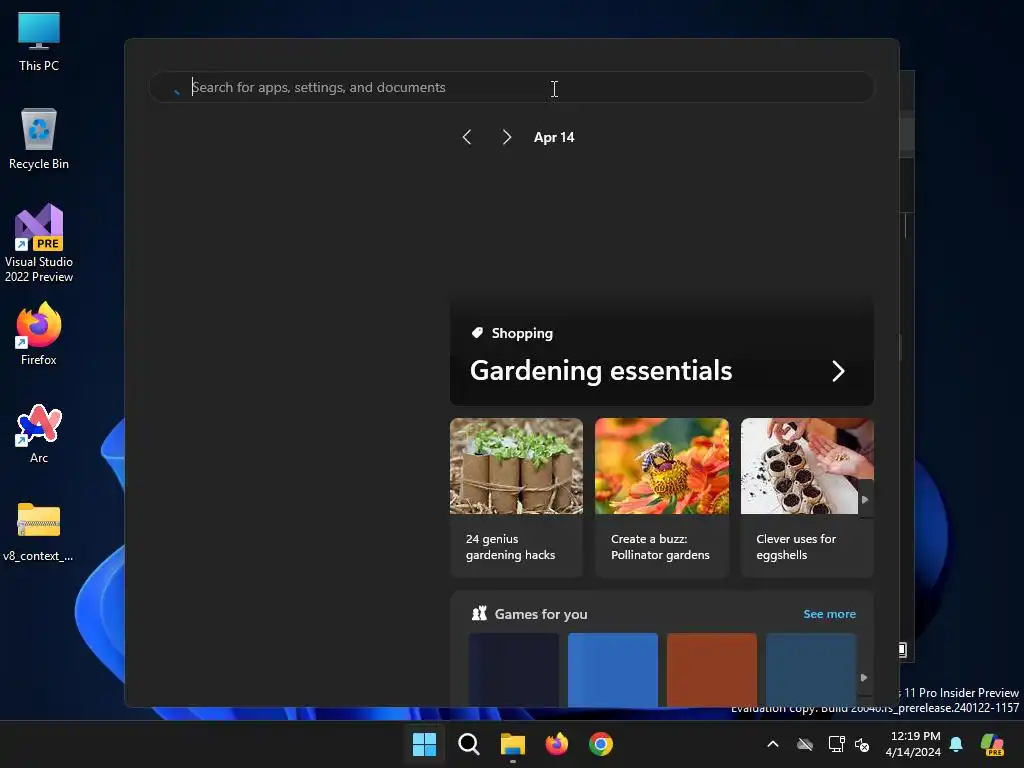Viewport: 1024px width, 768px height.
Task: Select Visual Studio 2022 Preview shortcut
Action: [39, 243]
